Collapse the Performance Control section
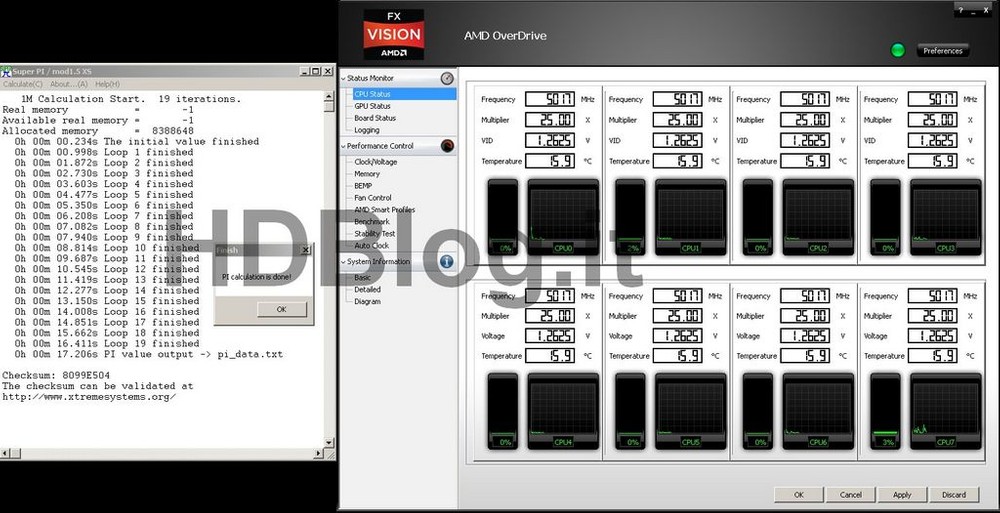The image size is (1000, 513). tap(344, 146)
